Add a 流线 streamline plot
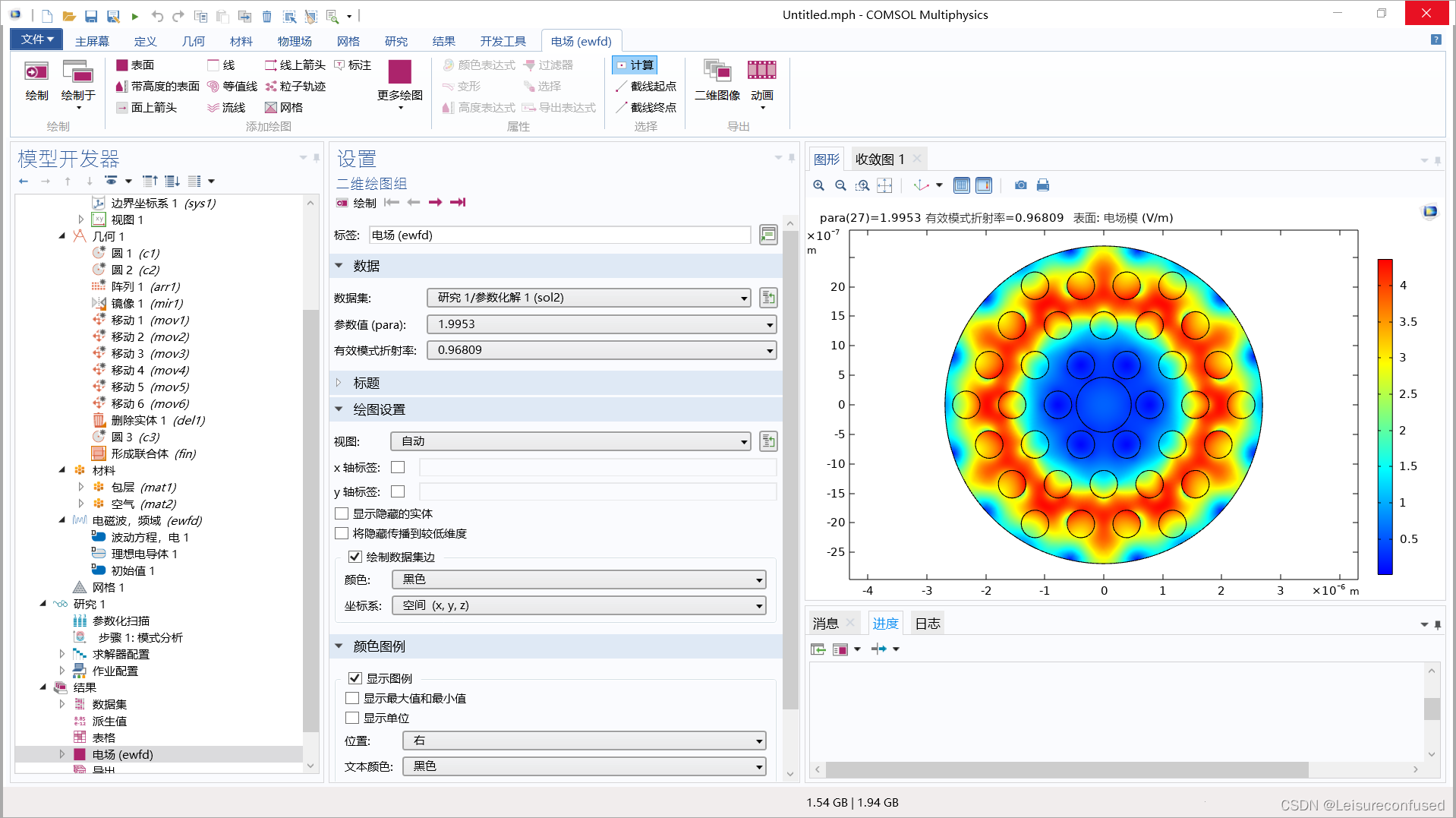Image resolution: width=1456 pixels, height=818 pixels. 226,108
